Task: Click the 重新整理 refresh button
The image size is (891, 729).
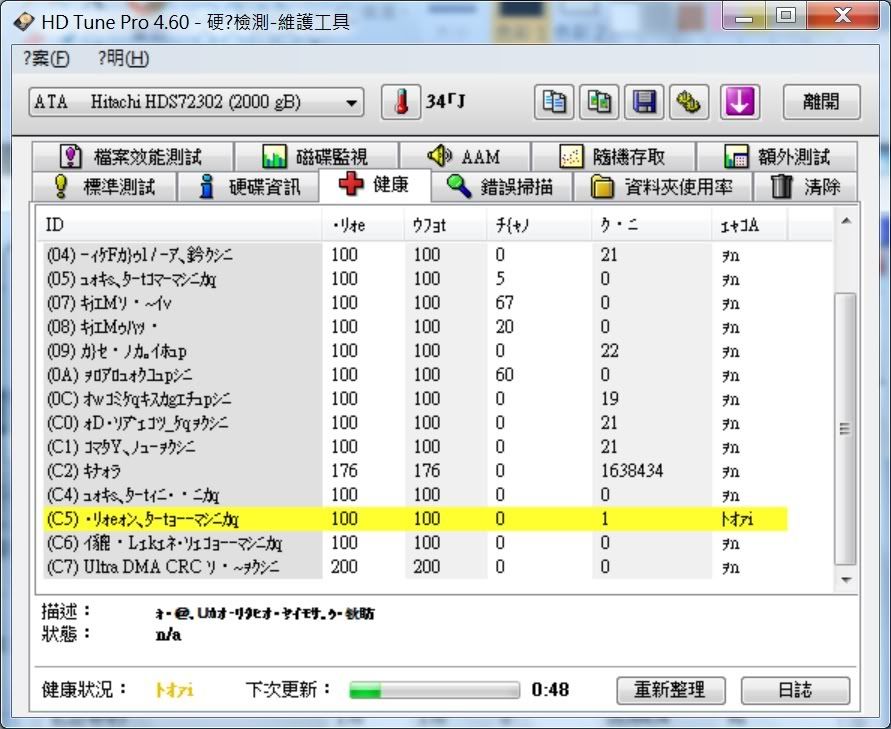Action: click(x=671, y=690)
